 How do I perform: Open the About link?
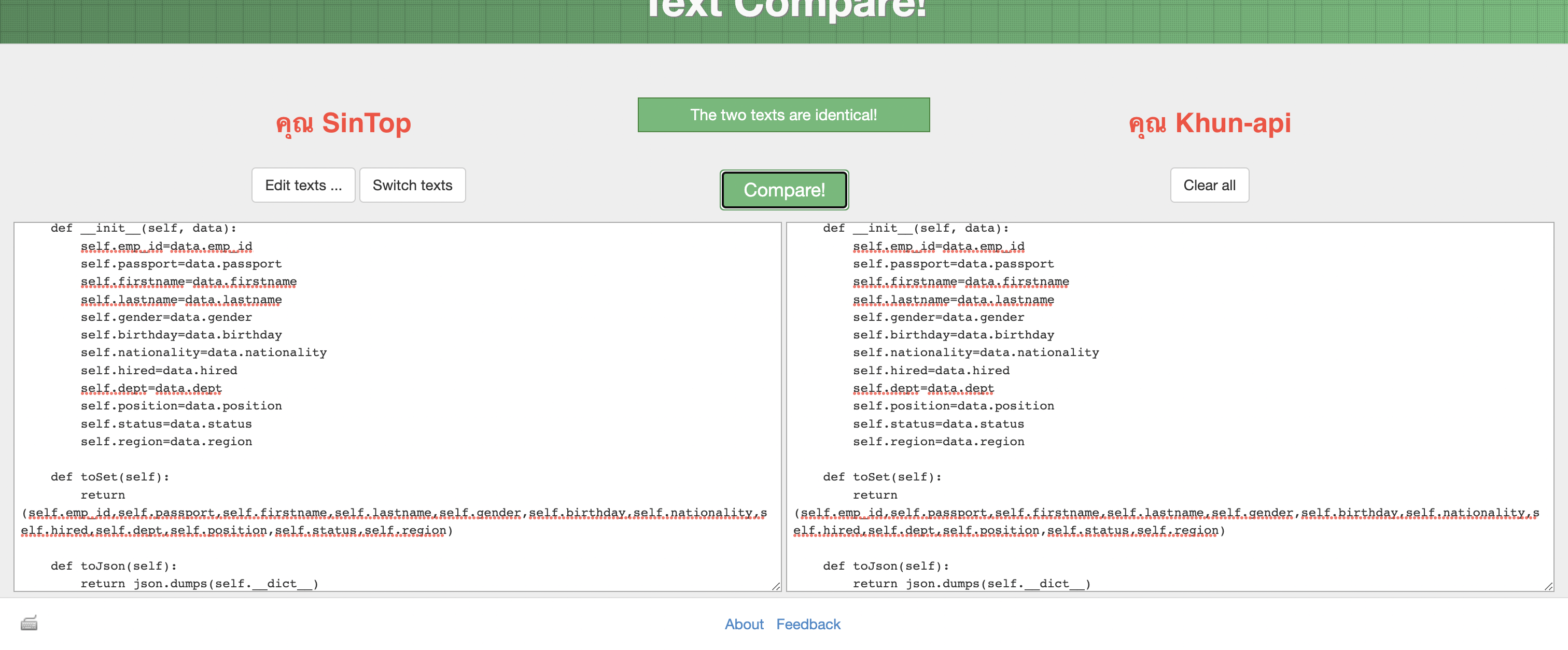744,624
